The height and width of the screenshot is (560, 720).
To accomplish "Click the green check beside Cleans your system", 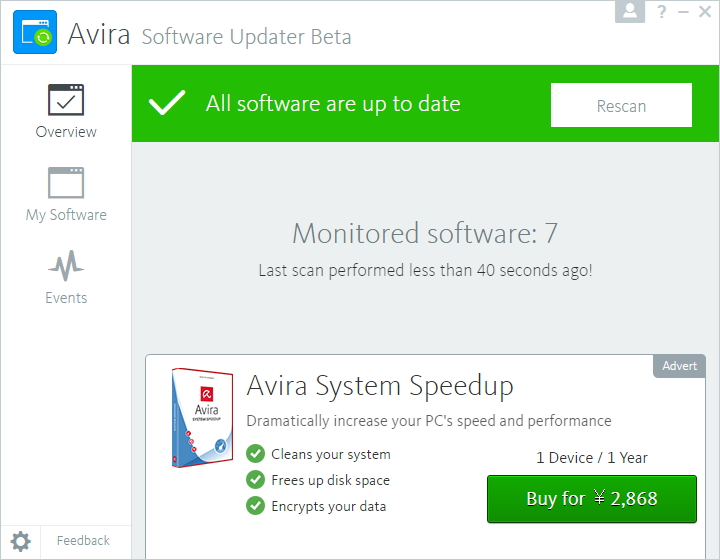I will (x=256, y=454).
